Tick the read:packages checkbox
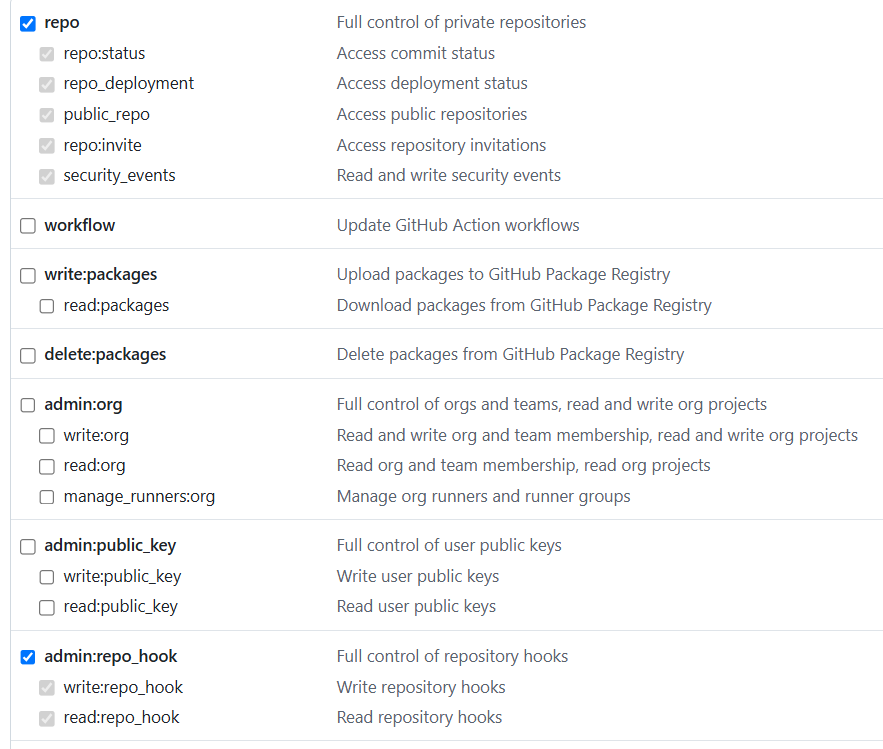 47,306
